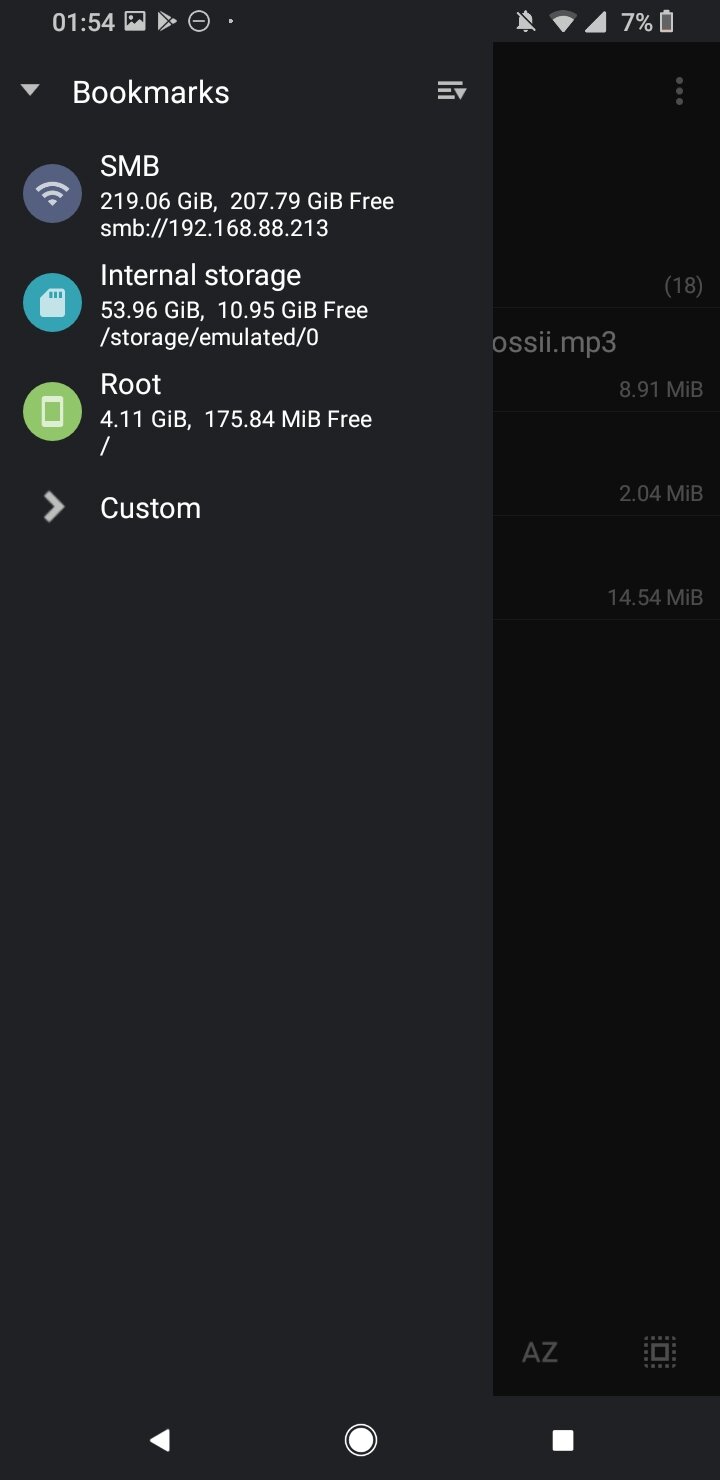Expand the Custom section chevron

pyautogui.click(x=54, y=507)
